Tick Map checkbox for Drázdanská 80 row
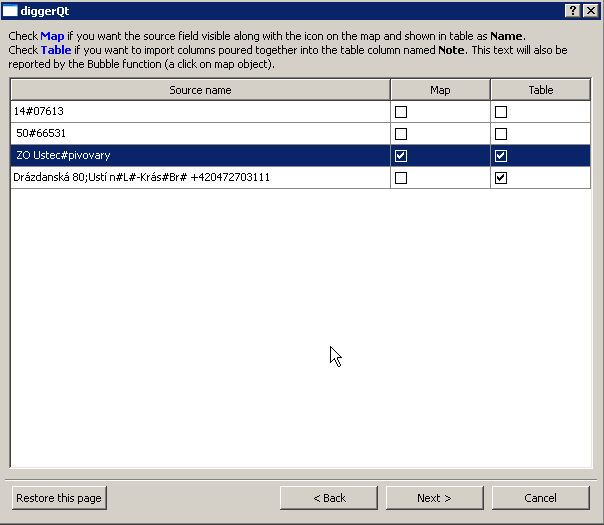 [x=401, y=178]
